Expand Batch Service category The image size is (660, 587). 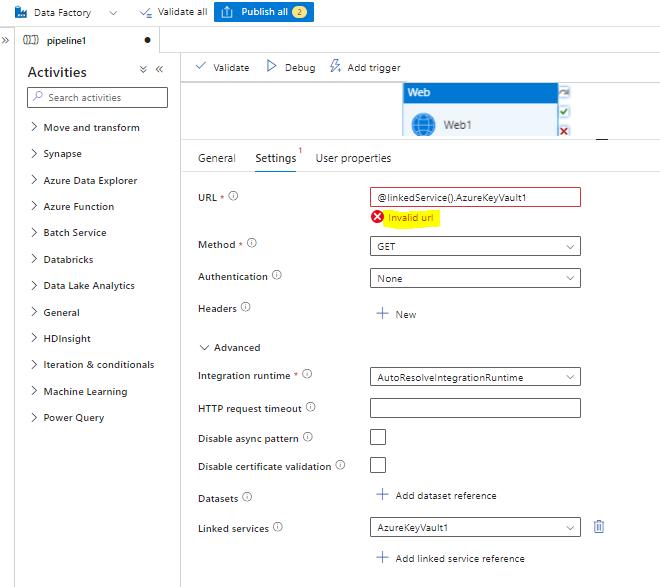(69, 232)
